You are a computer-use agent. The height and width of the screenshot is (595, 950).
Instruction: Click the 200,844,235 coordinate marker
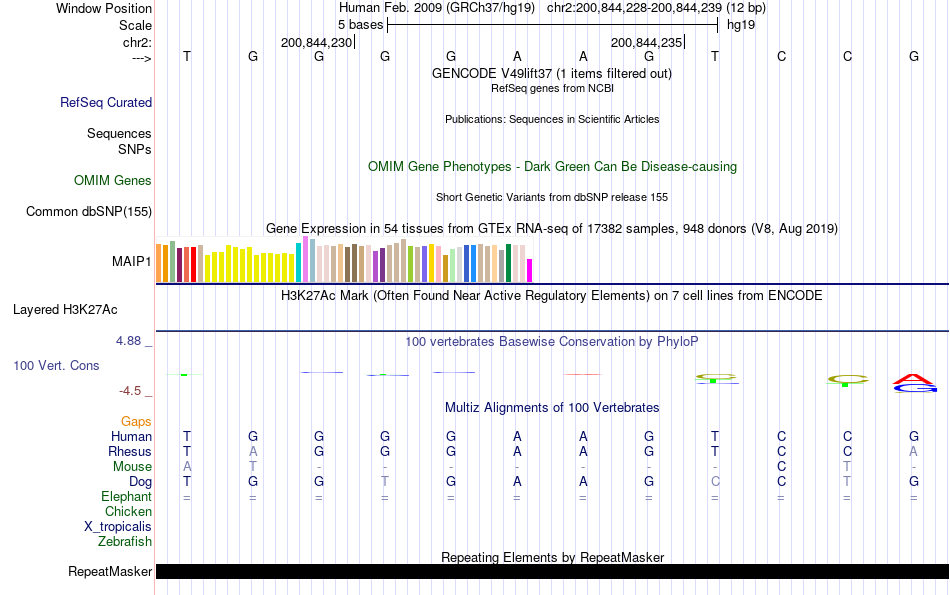[x=646, y=42]
